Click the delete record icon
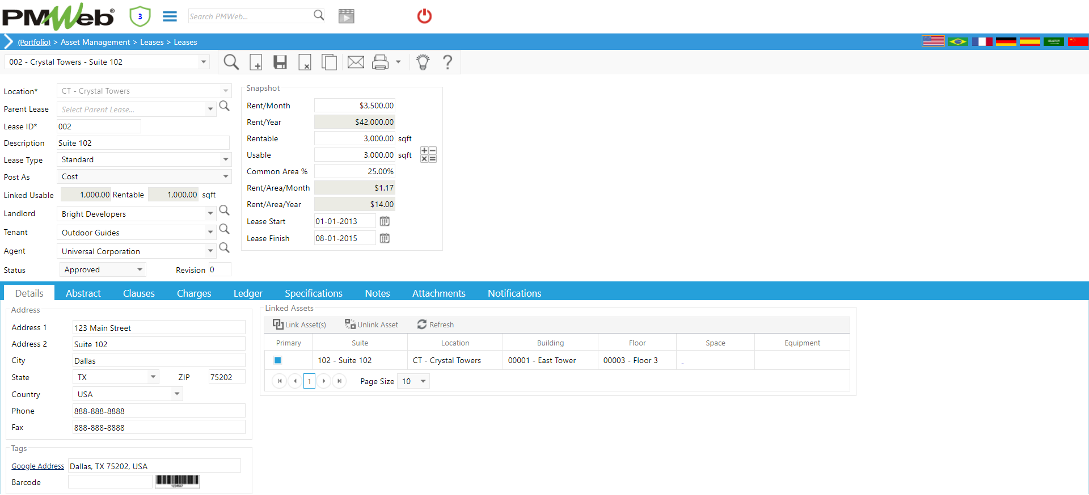Screen dimensions: 1089x495 [x=304, y=62]
